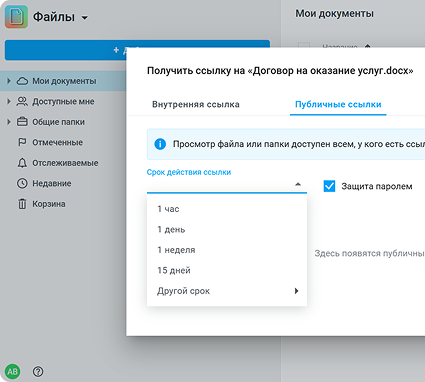The width and height of the screenshot is (425, 382).
Task: Click the briefcase icon for Общие папки
Action: [22, 122]
